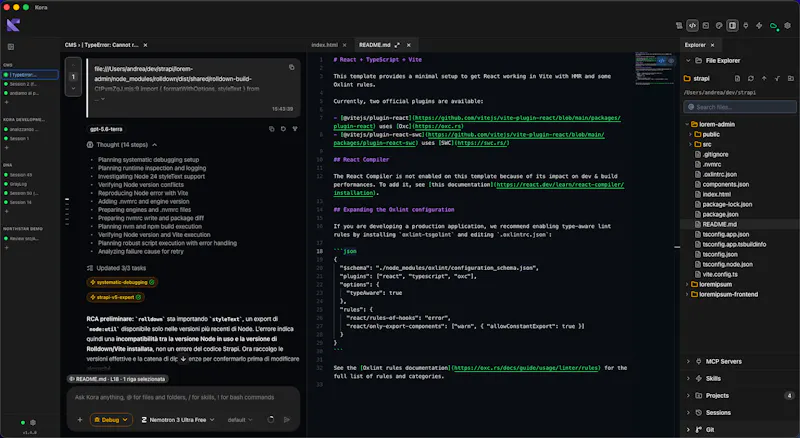Viewport: 800px width, 438px height.
Task: Select the Explorer panel tab
Action: [x=695, y=45]
